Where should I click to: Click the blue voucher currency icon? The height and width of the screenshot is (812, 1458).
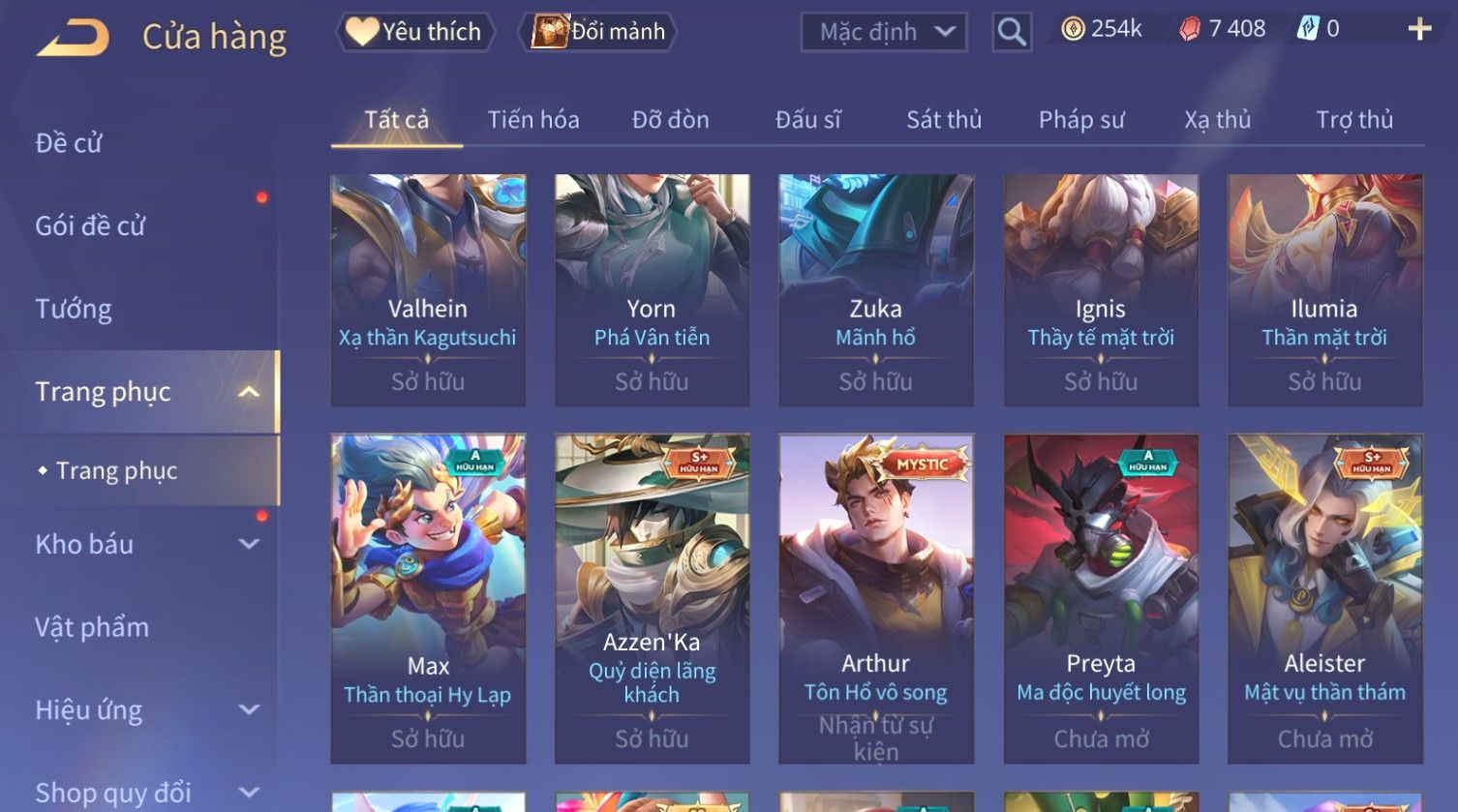[1307, 29]
